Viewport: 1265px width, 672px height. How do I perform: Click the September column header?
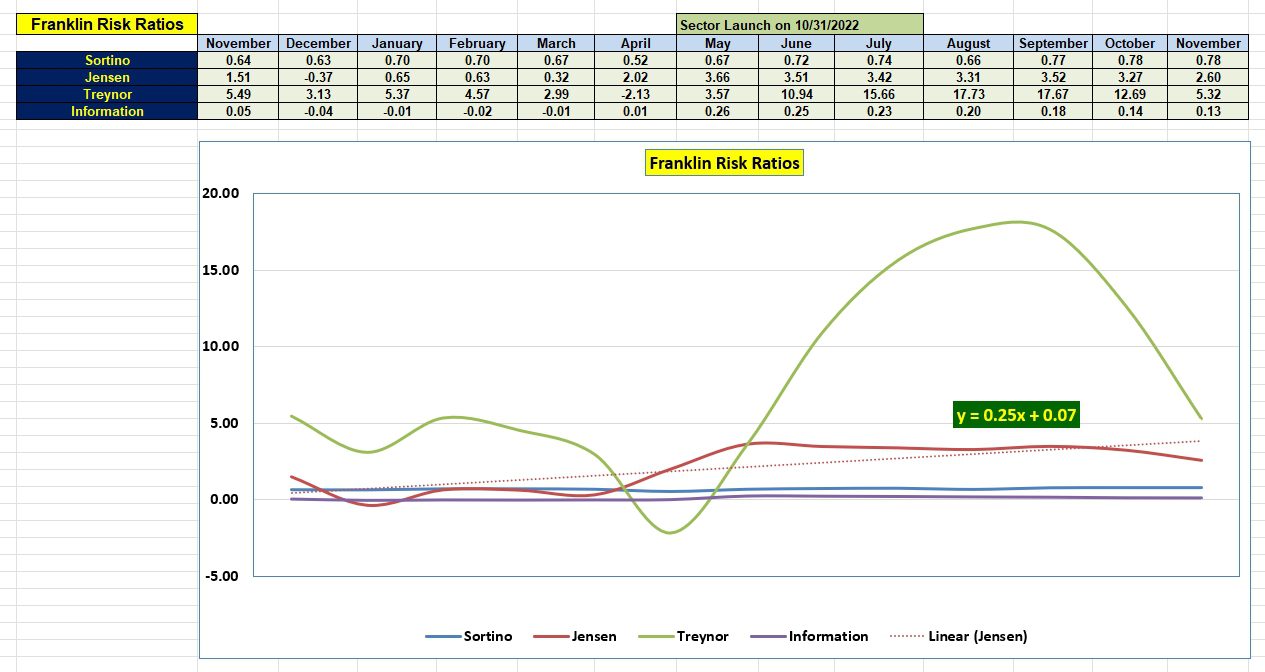[1053, 43]
